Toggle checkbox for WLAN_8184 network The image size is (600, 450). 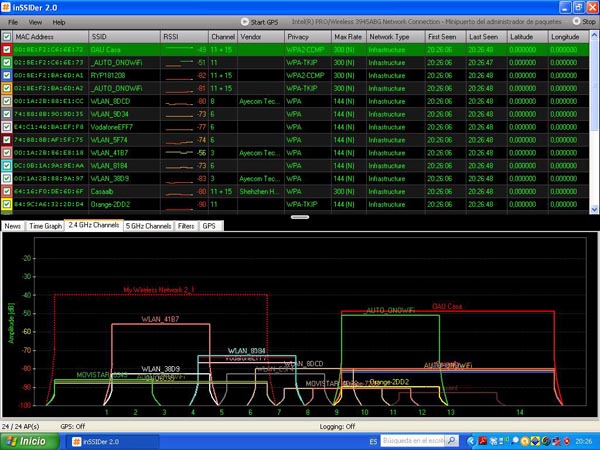pos(7,166)
